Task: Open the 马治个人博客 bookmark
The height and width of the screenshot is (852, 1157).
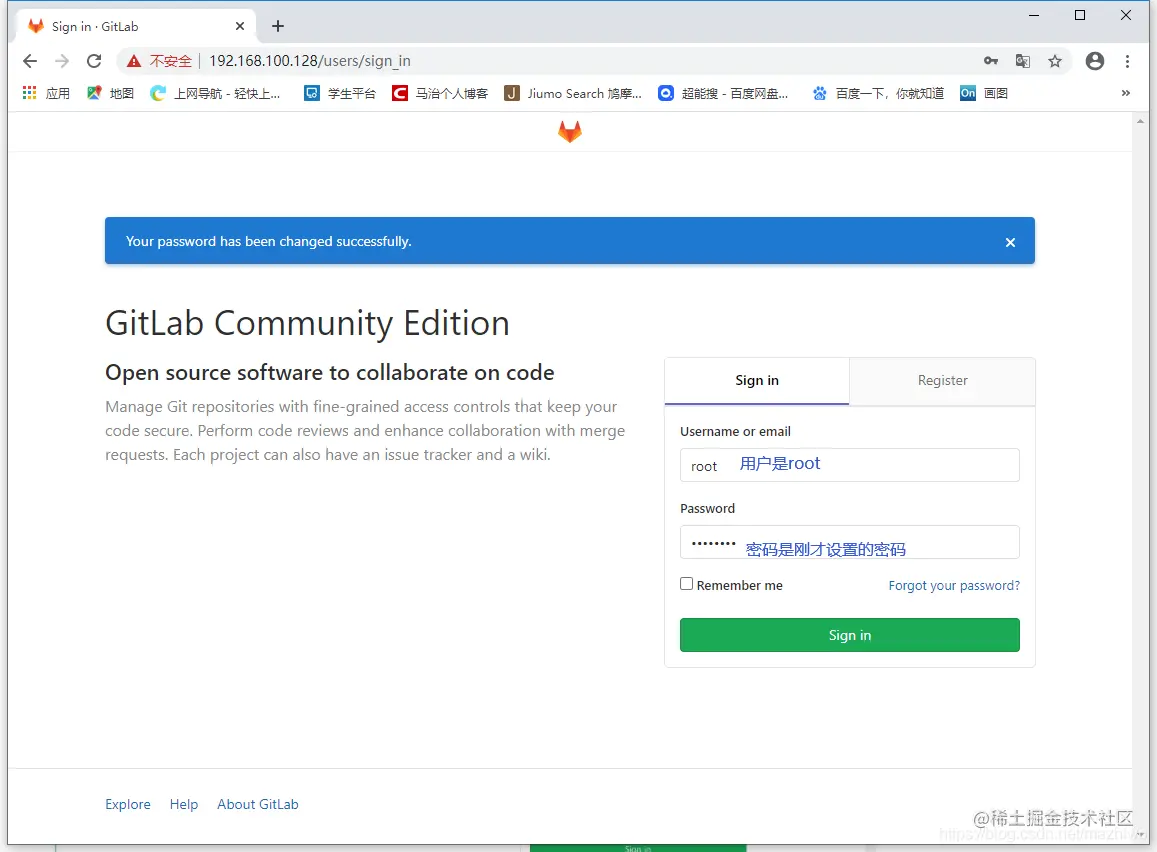Action: coord(440,93)
